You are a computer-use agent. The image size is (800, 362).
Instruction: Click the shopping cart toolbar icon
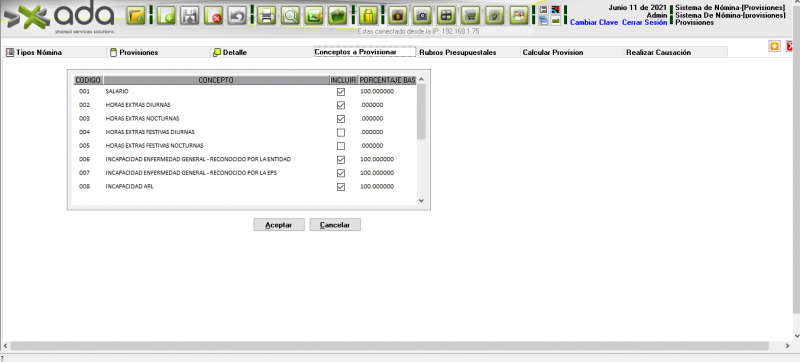[471, 16]
